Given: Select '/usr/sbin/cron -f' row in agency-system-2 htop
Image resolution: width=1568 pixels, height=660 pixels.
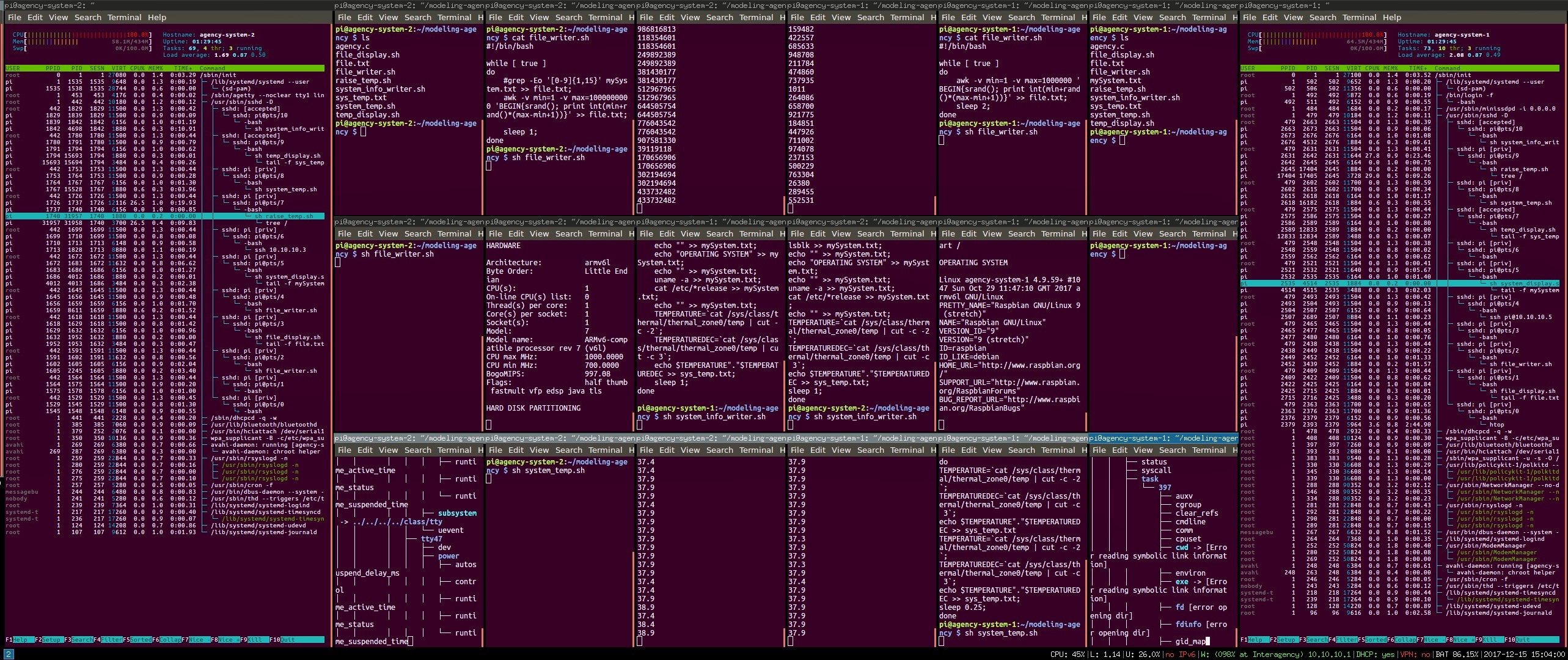Looking at the screenshot, I should coord(165,485).
